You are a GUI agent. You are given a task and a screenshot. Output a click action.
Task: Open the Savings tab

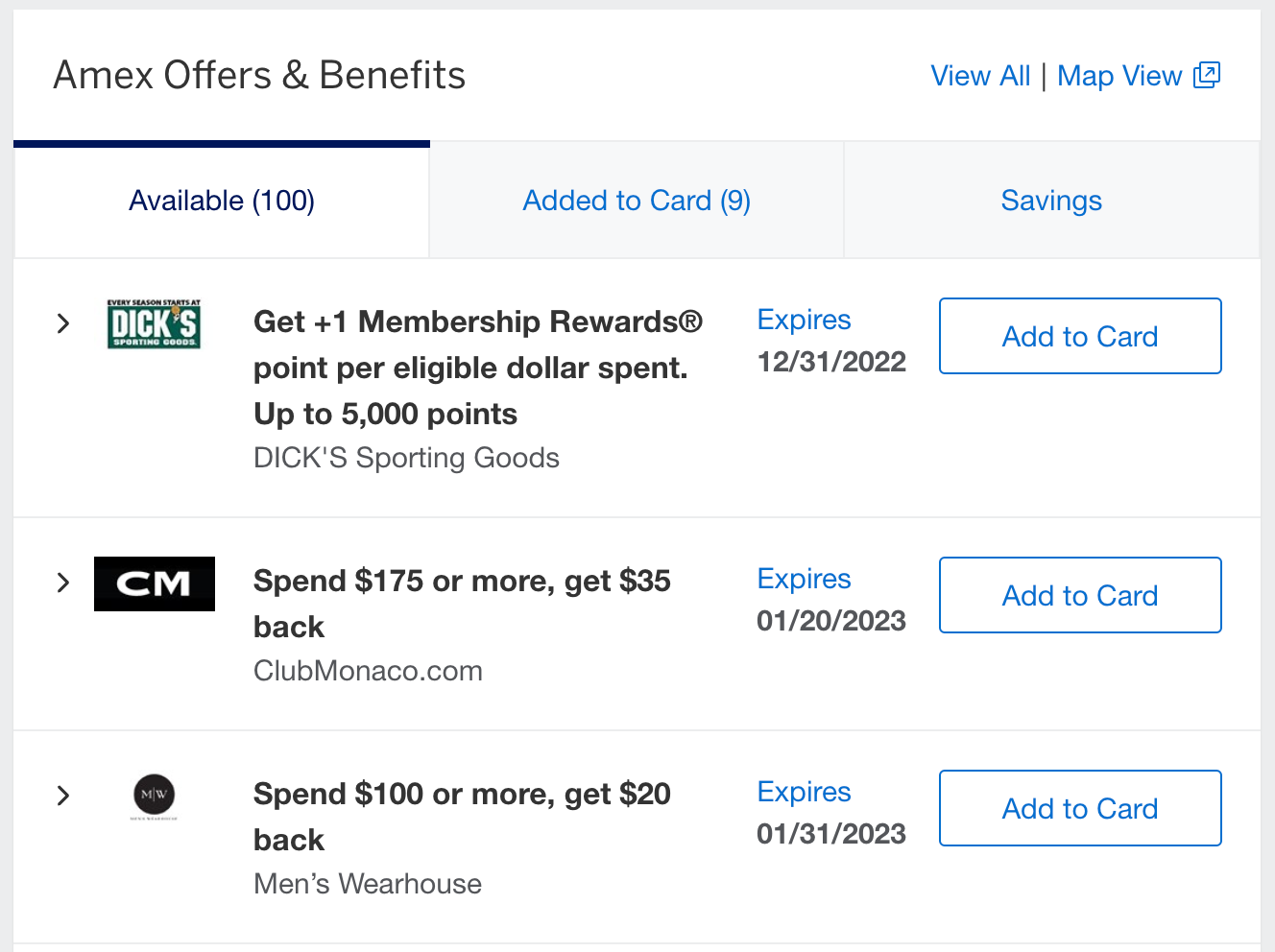(x=1051, y=201)
